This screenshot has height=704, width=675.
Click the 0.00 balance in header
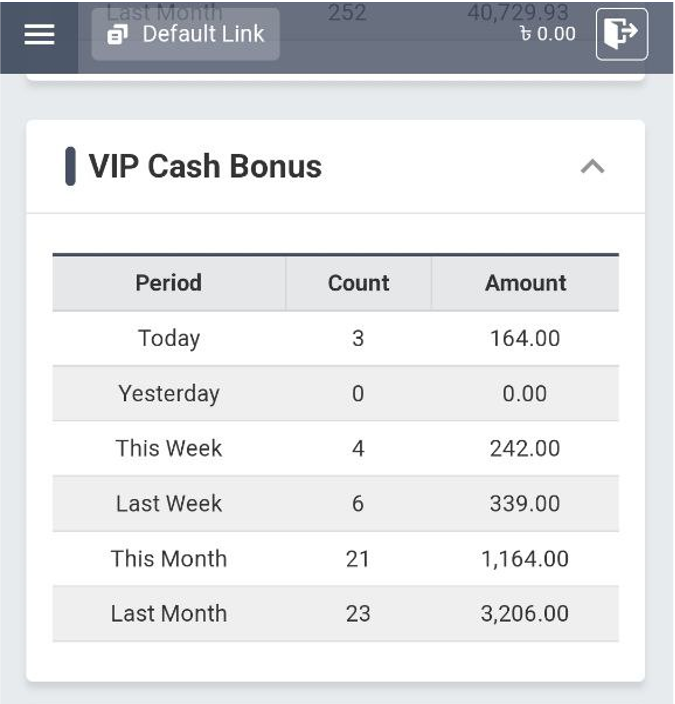click(548, 34)
